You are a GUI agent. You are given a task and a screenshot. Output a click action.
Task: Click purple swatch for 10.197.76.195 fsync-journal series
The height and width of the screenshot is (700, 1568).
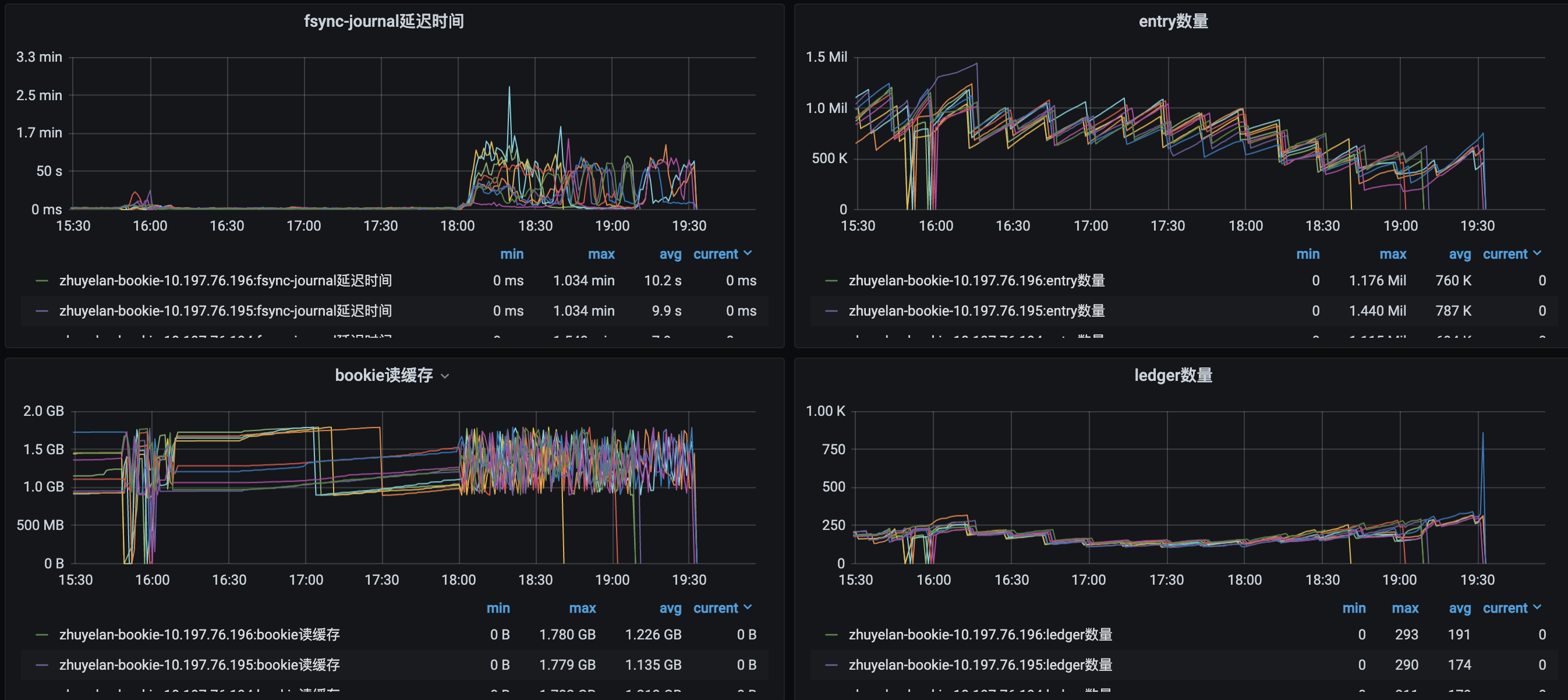click(x=41, y=311)
